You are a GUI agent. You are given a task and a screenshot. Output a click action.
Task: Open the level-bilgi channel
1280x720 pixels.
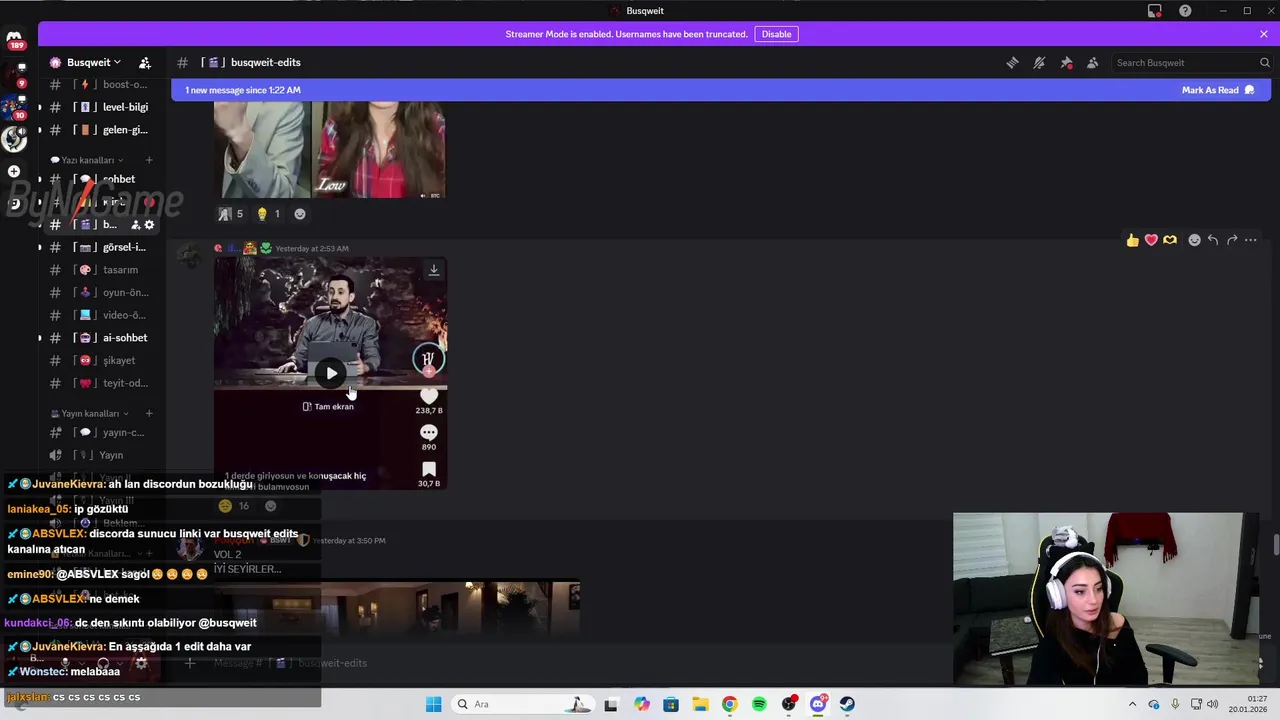pos(102,107)
